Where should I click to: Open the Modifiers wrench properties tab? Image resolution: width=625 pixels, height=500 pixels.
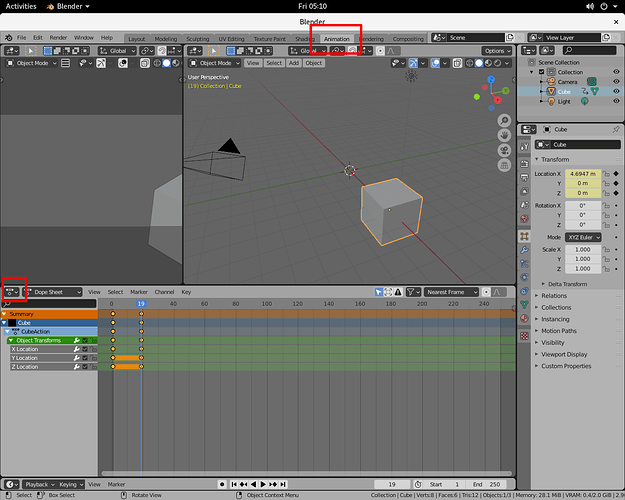(x=525, y=250)
